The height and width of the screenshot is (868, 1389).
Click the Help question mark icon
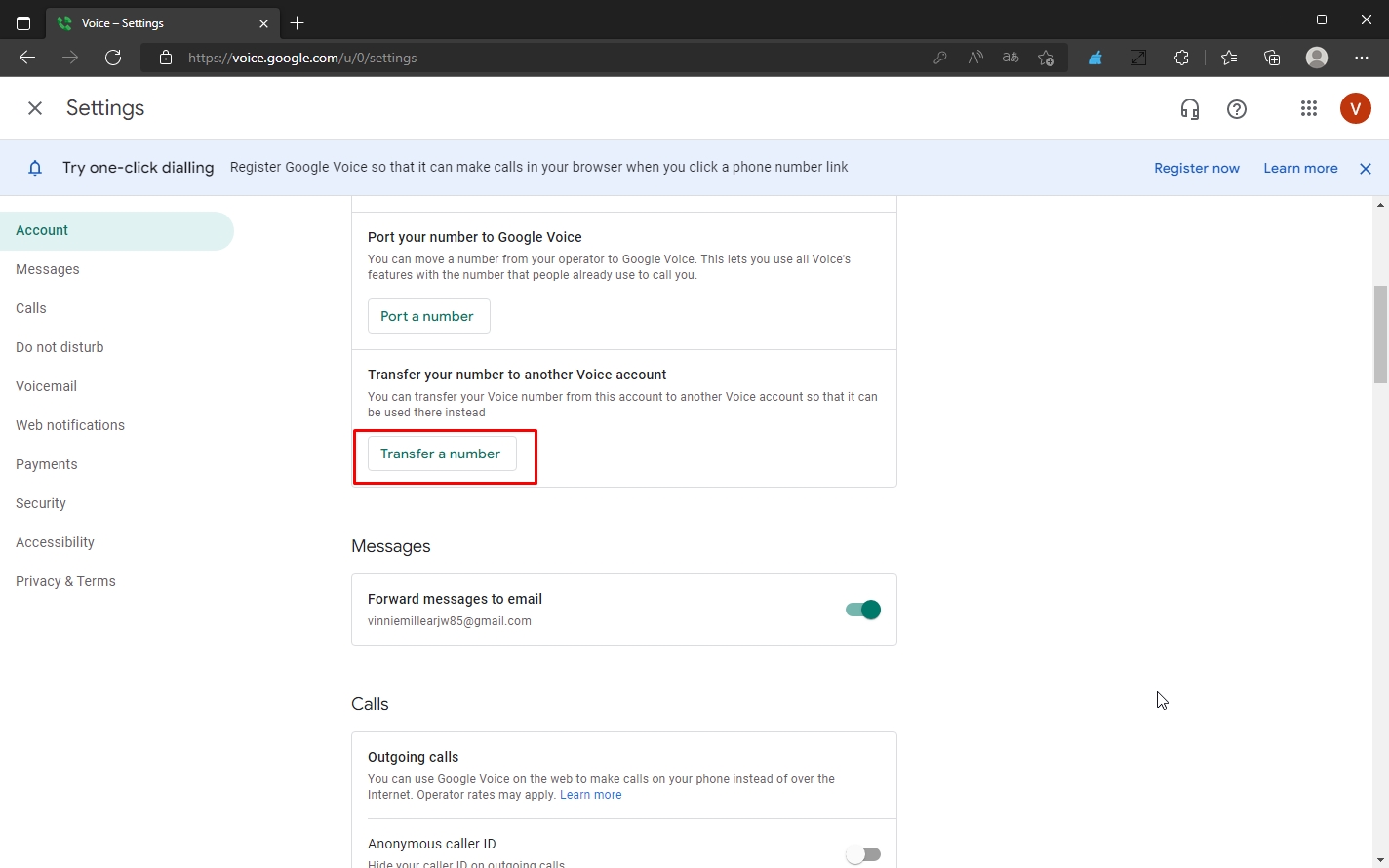pyautogui.click(x=1237, y=109)
